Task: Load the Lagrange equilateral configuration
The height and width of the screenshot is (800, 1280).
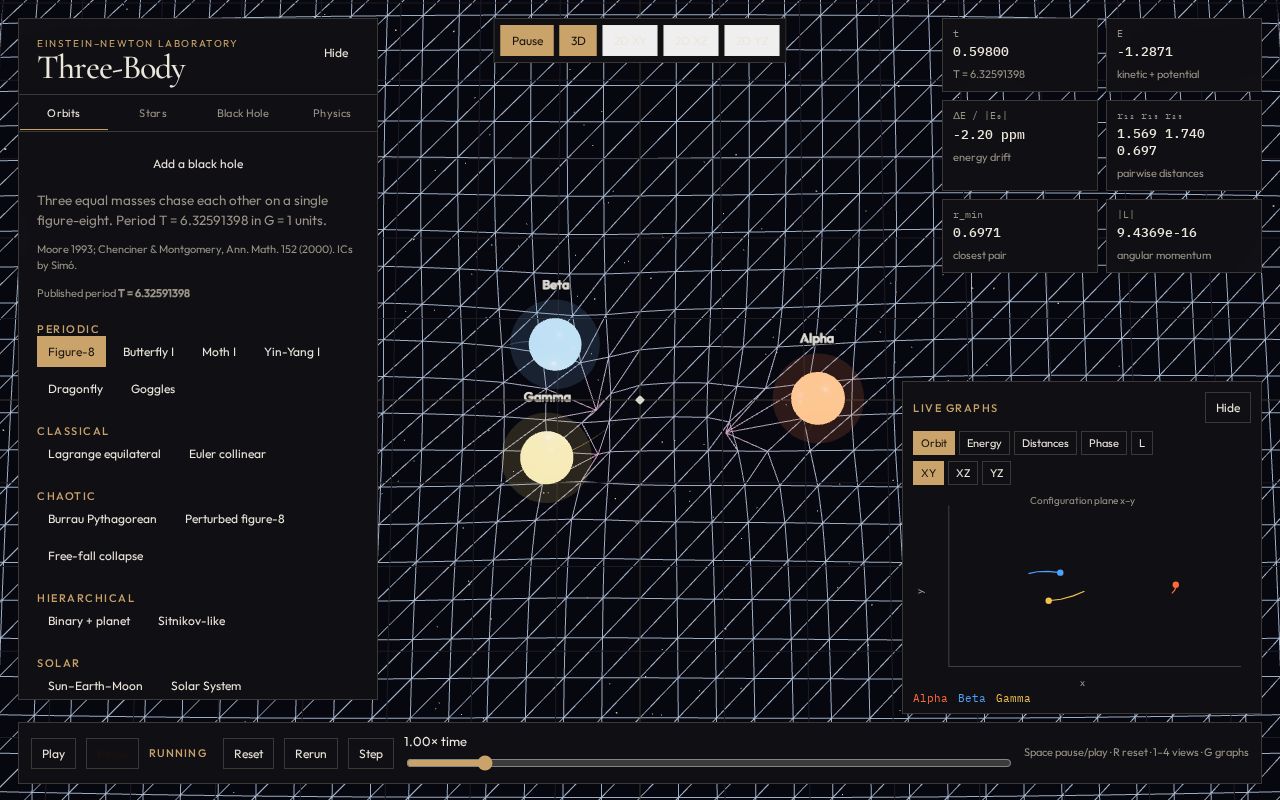Action: coord(104,454)
